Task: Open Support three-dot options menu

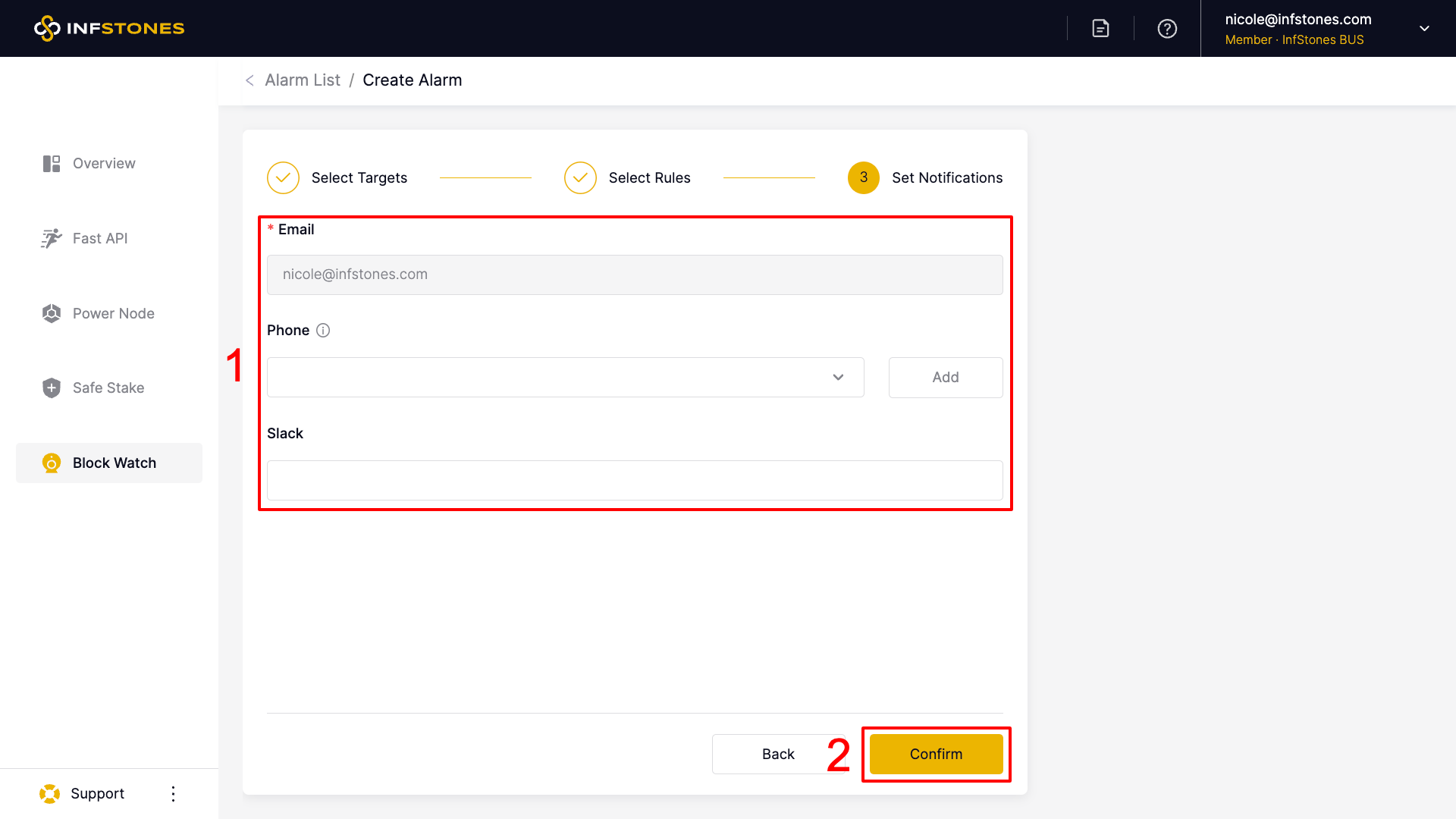Action: (173, 793)
